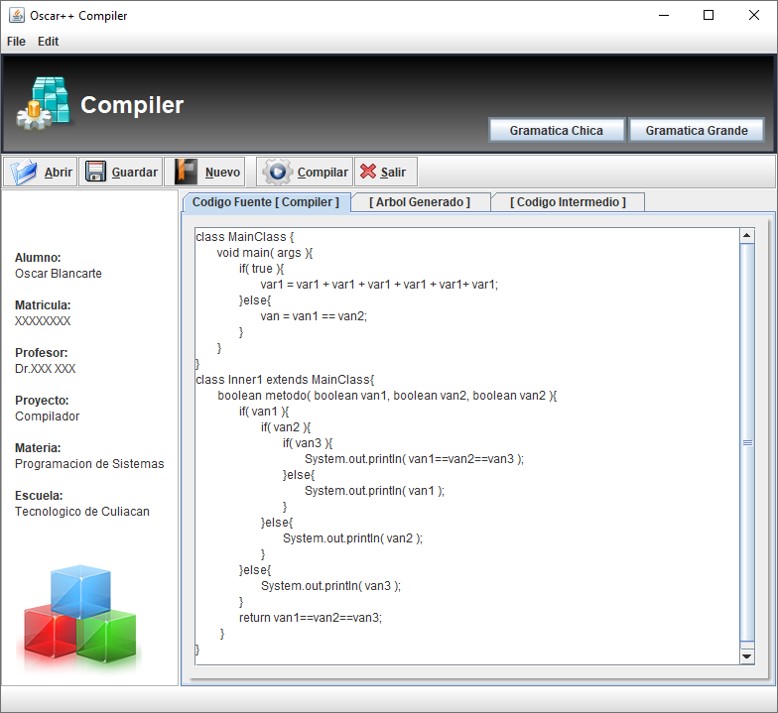This screenshot has width=778, height=713.
Task: Load the Gramatica Grande grammar
Action: [x=696, y=130]
